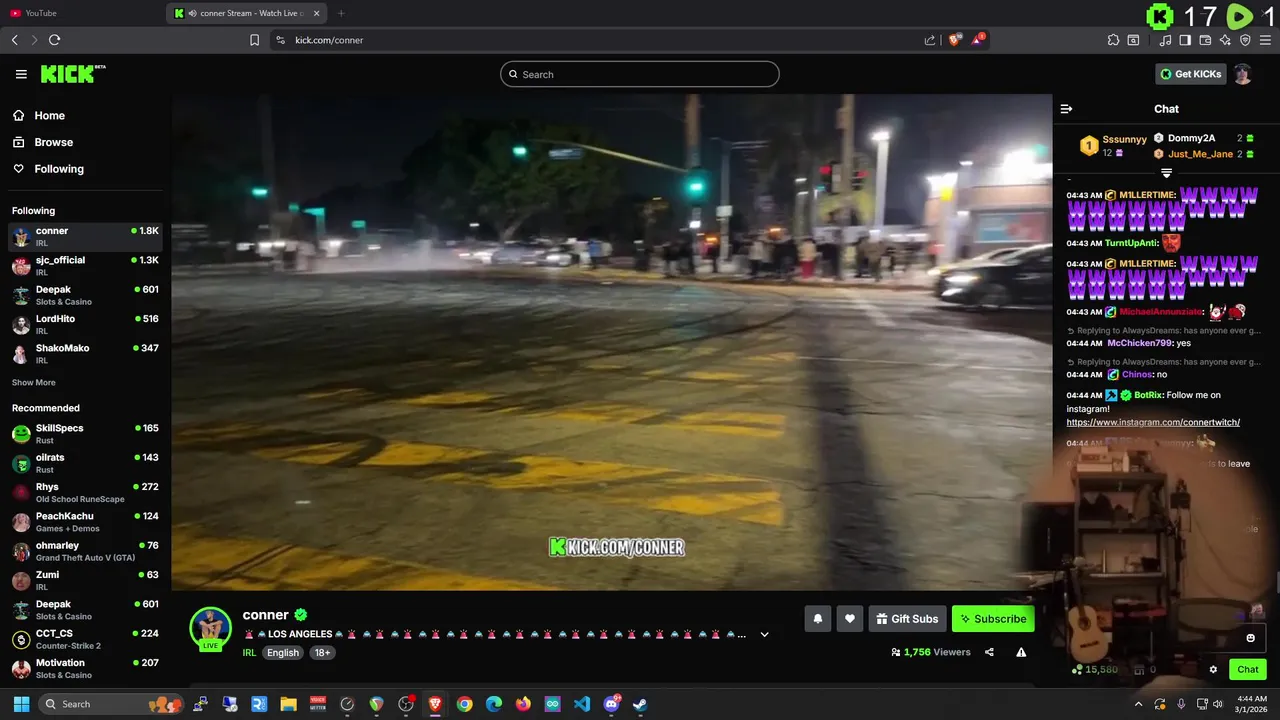
Task: Click the 18+ tag
Action: coord(322,653)
